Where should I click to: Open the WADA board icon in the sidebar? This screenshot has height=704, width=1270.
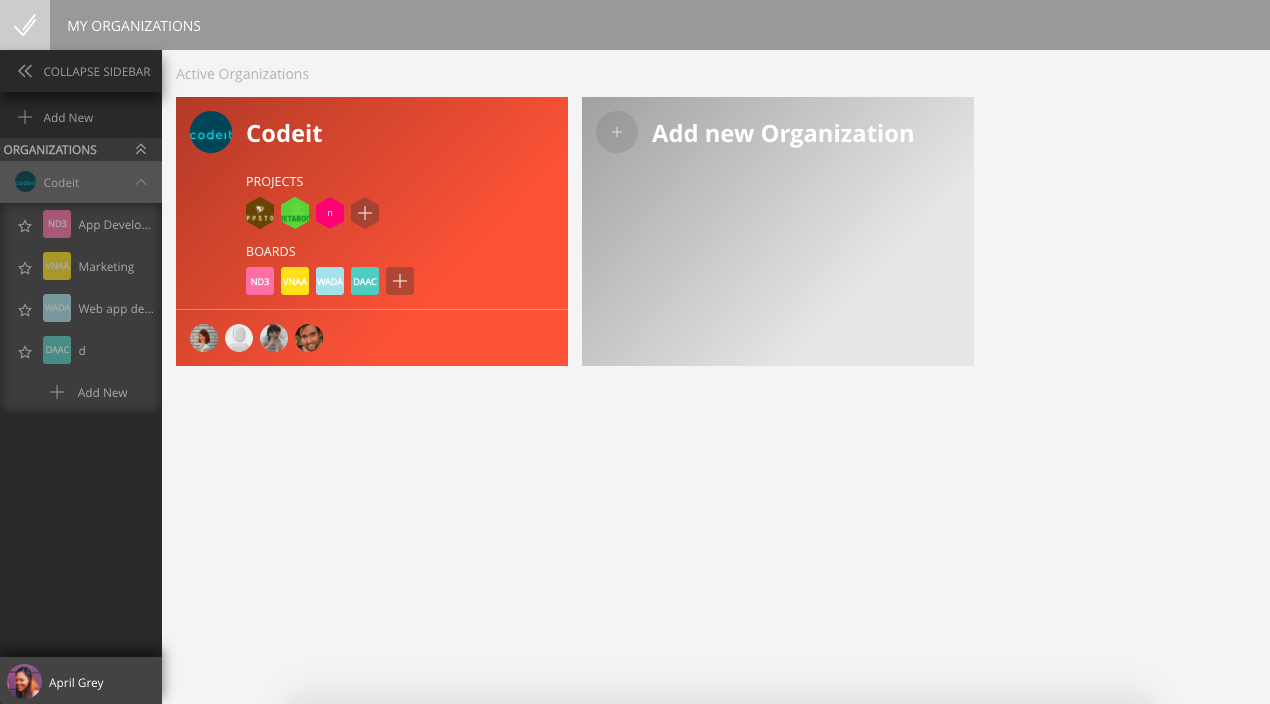57,308
